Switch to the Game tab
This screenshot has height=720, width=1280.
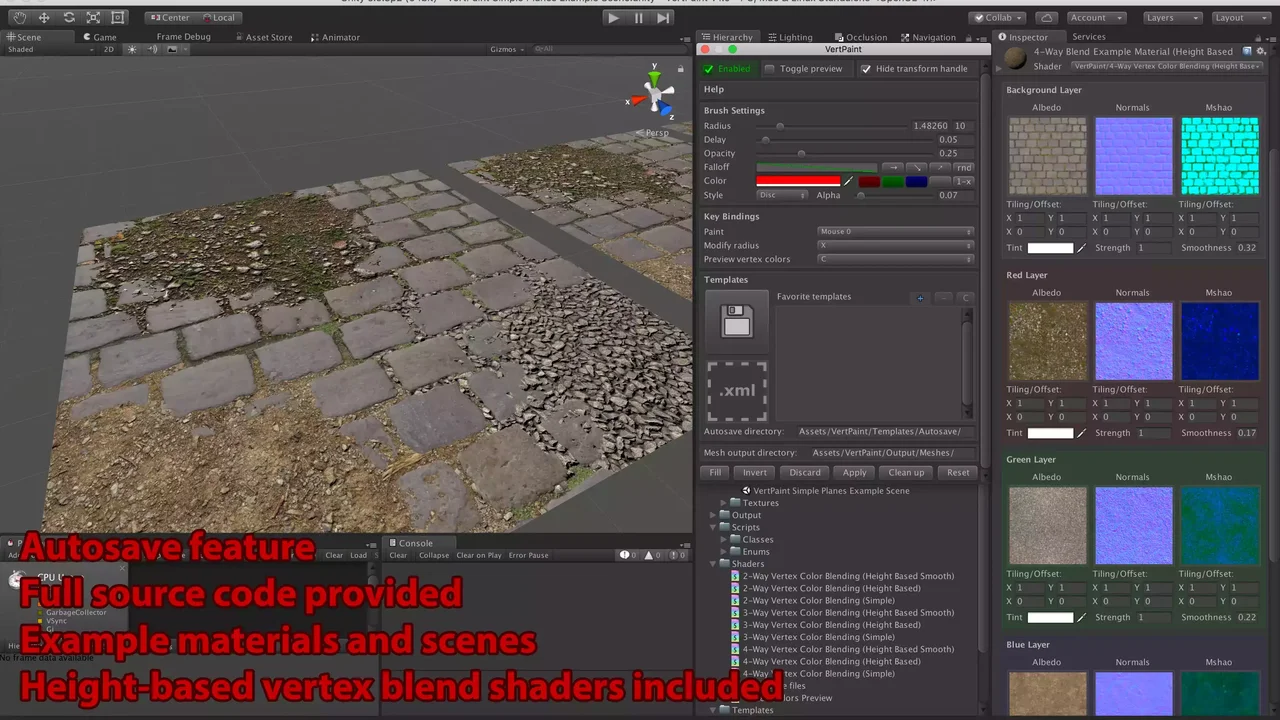pos(99,37)
